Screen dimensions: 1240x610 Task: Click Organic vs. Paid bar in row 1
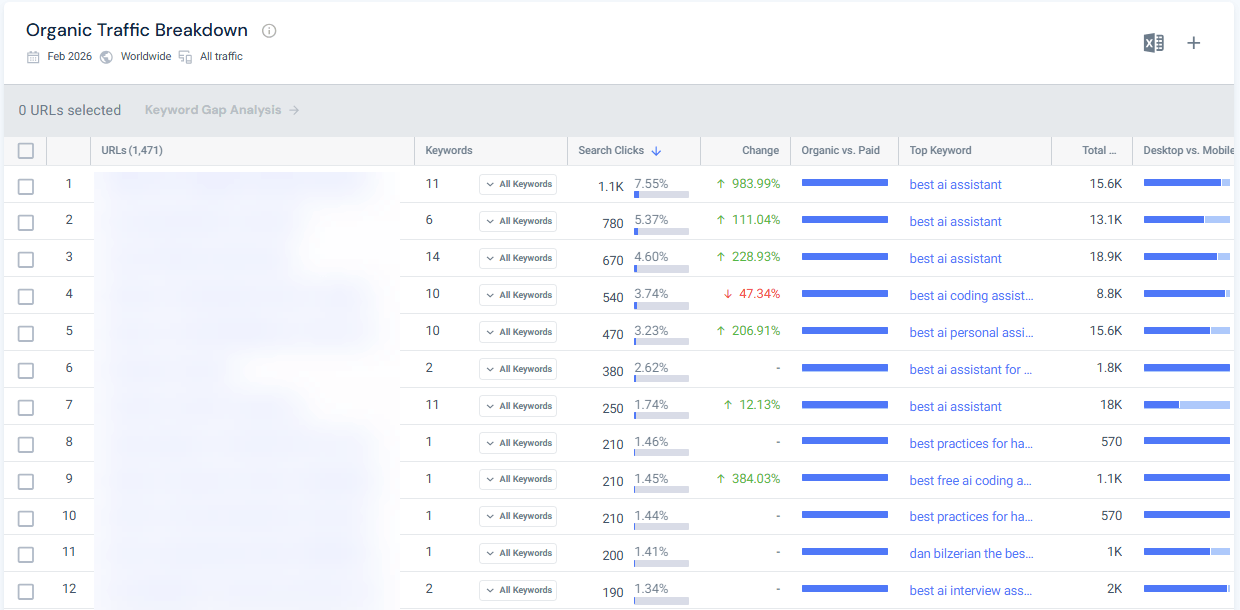pyautogui.click(x=845, y=183)
